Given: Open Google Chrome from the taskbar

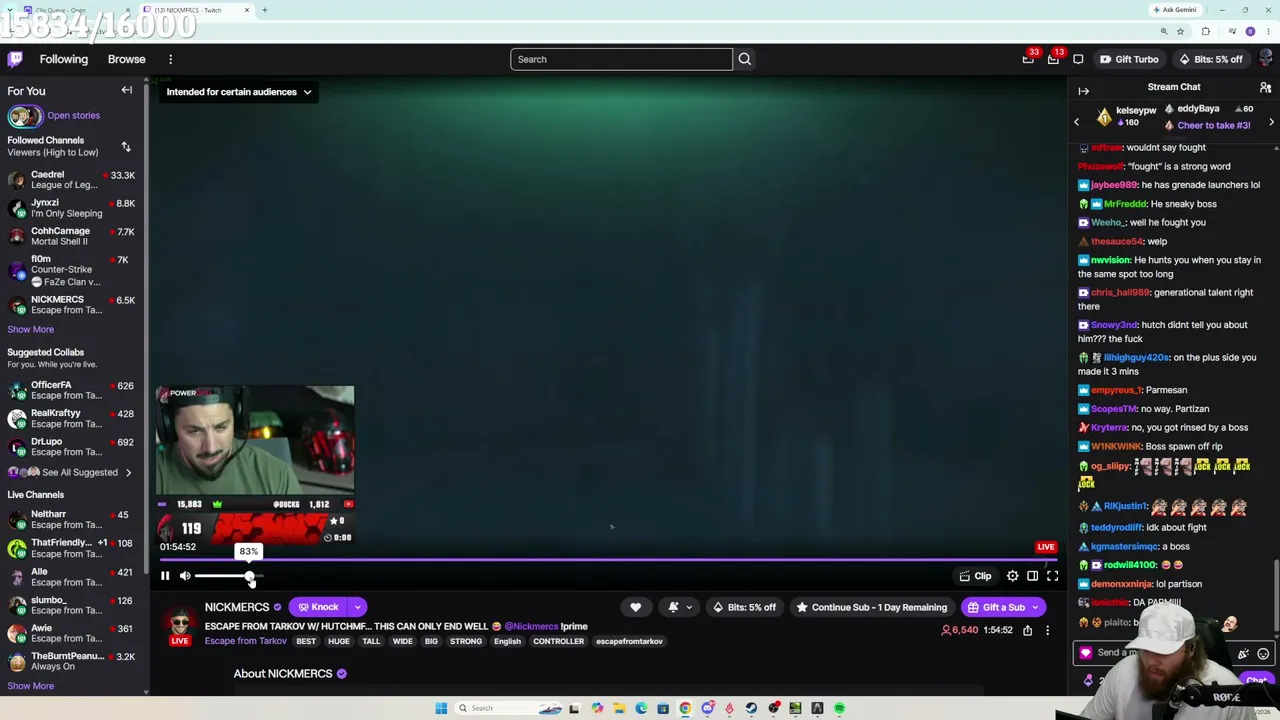Looking at the screenshot, I should [x=685, y=708].
